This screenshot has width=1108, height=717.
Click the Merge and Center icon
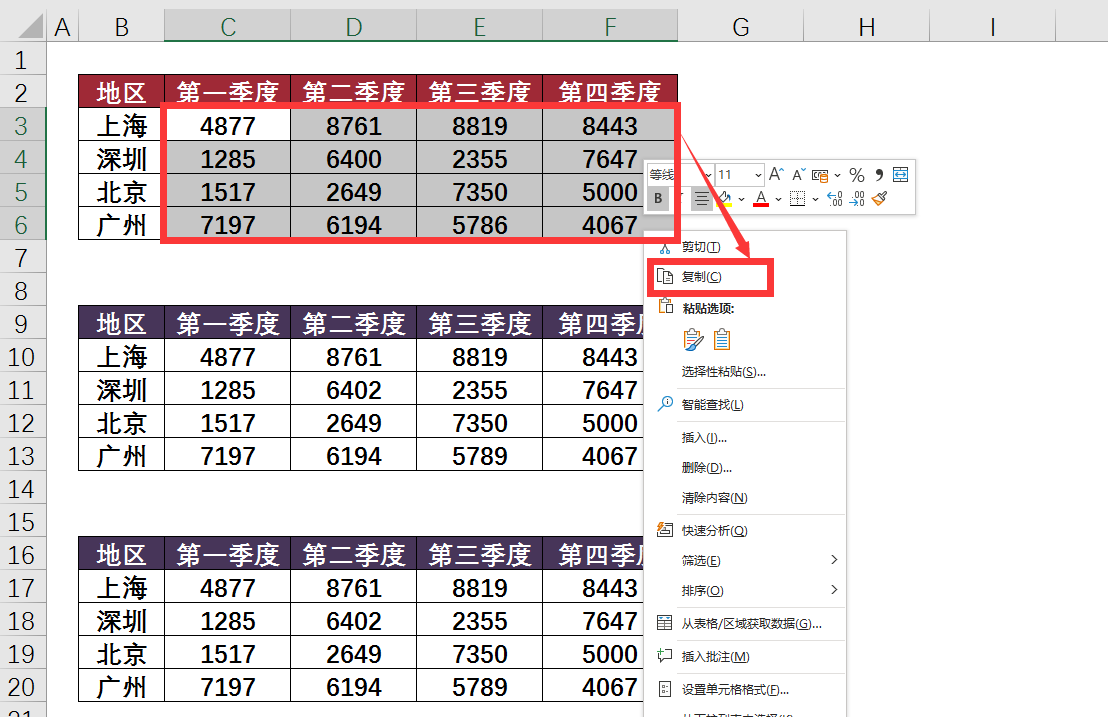[x=901, y=174]
